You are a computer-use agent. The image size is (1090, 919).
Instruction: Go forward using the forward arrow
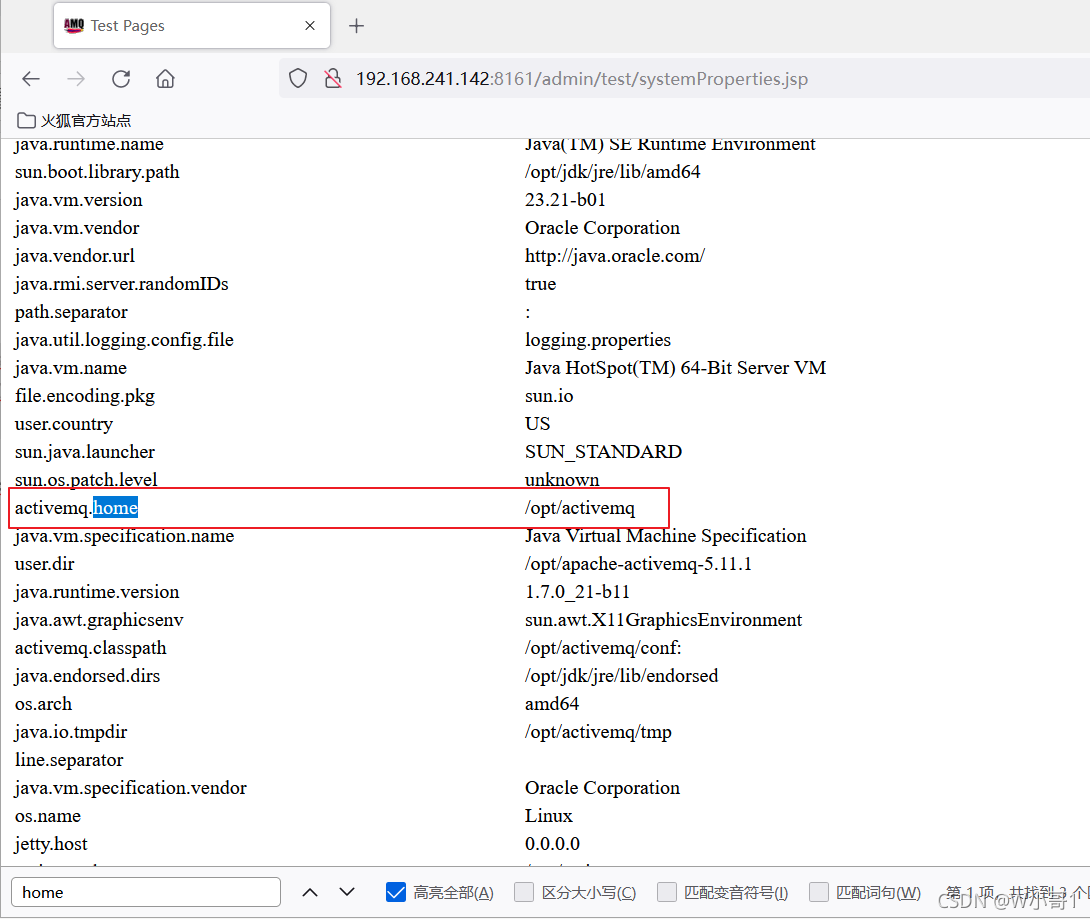click(x=76, y=79)
